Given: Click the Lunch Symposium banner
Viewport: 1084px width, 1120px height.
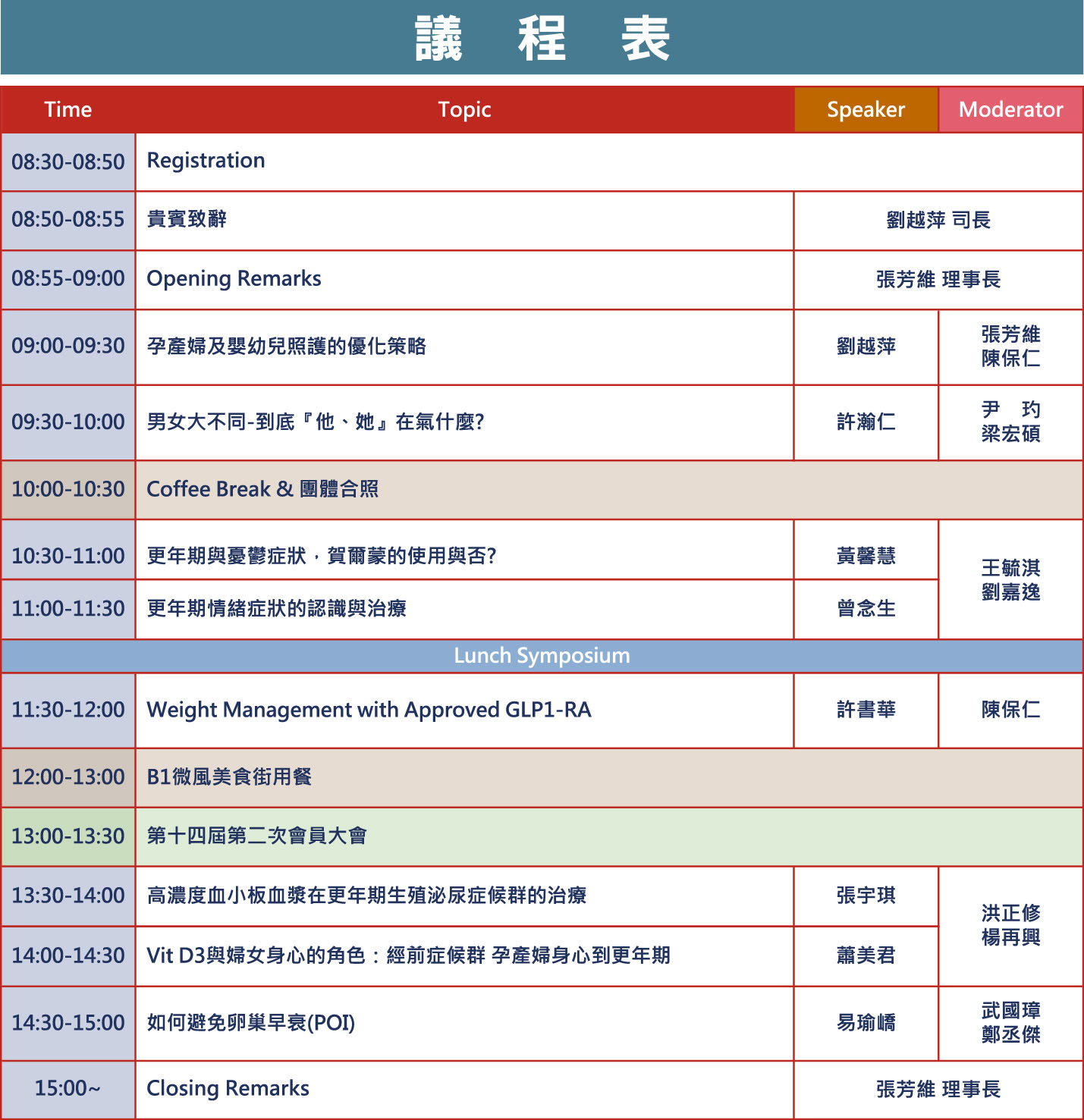Looking at the screenshot, I should point(542,656).
